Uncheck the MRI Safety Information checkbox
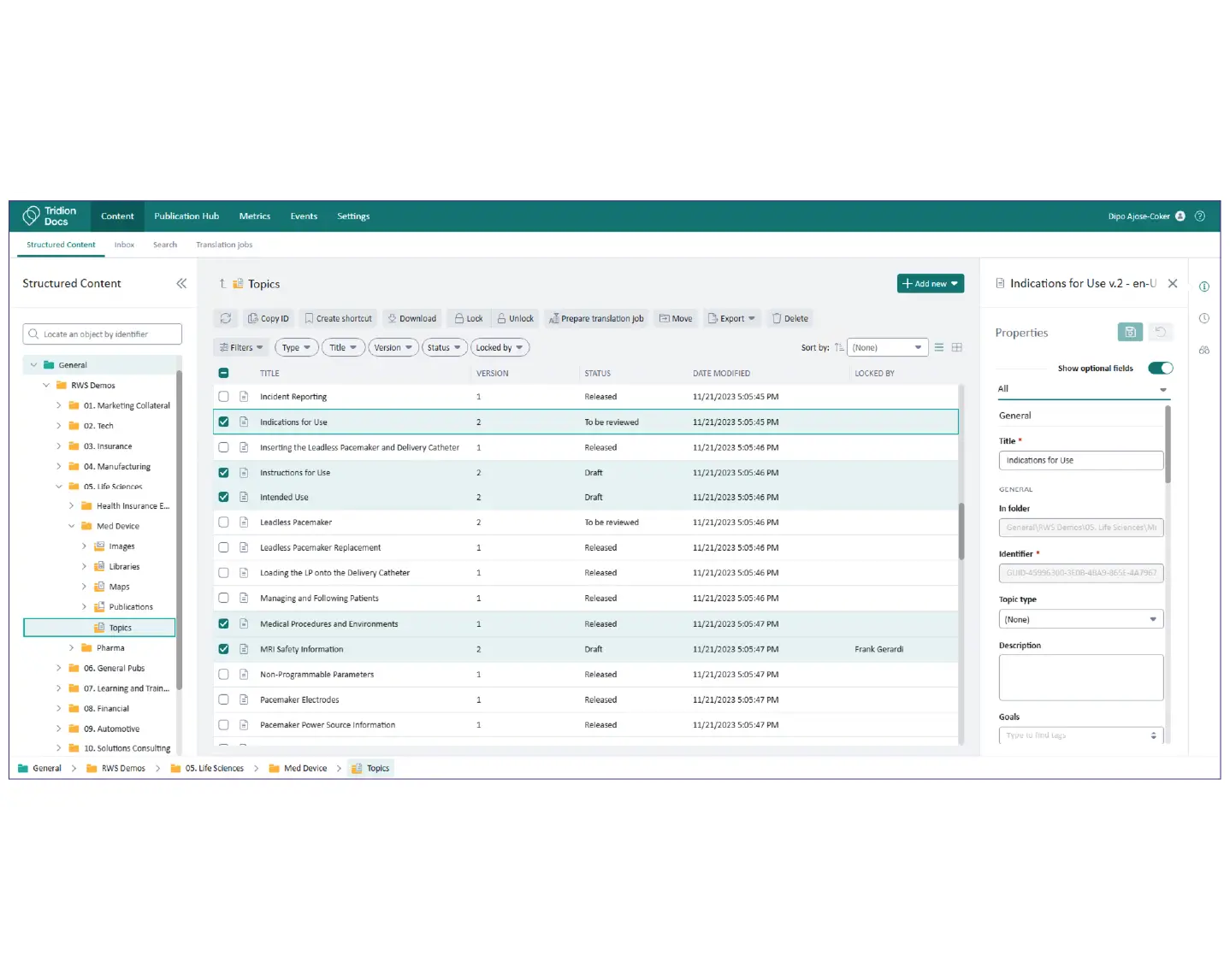 pos(224,649)
